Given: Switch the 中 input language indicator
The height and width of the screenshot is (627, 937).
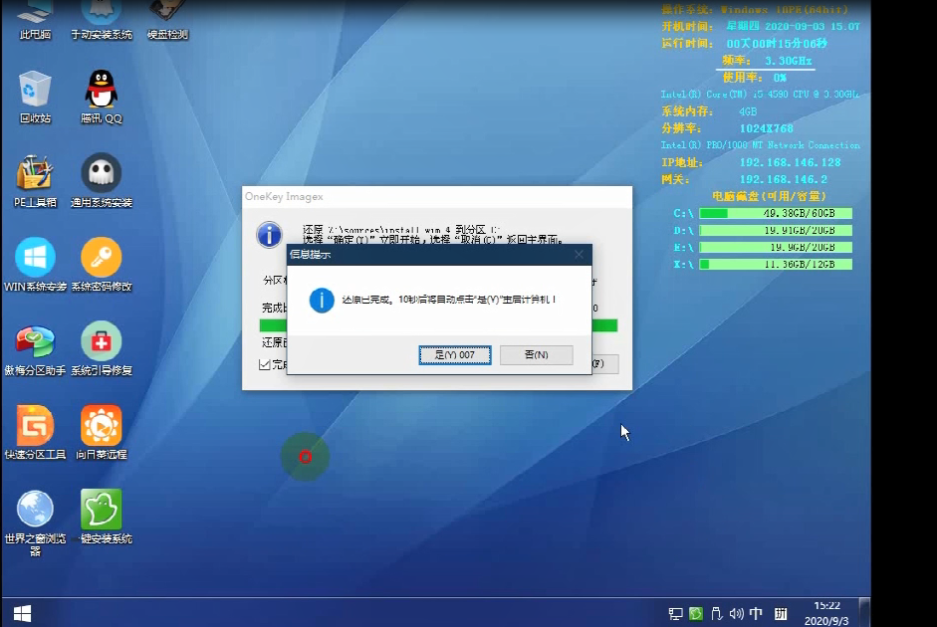Looking at the screenshot, I should pos(756,613).
